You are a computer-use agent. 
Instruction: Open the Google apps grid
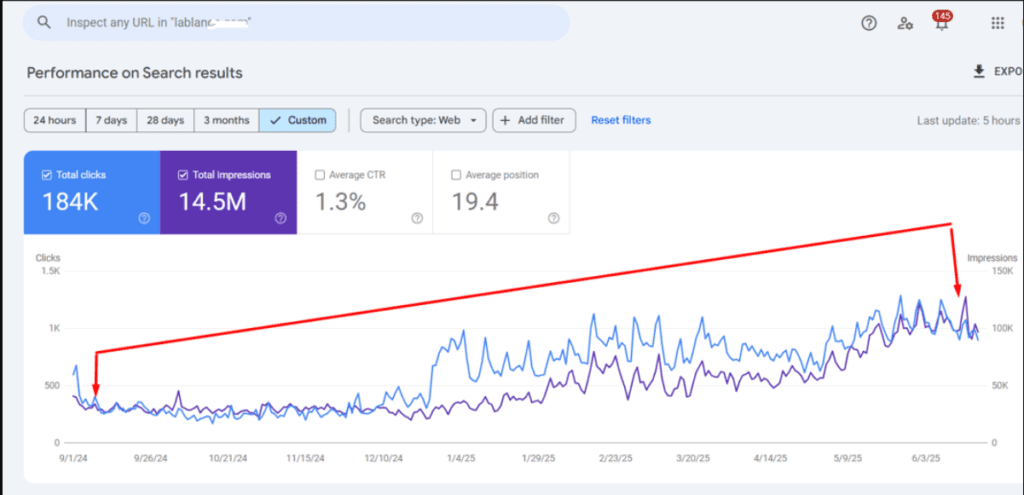pyautogui.click(x=997, y=23)
